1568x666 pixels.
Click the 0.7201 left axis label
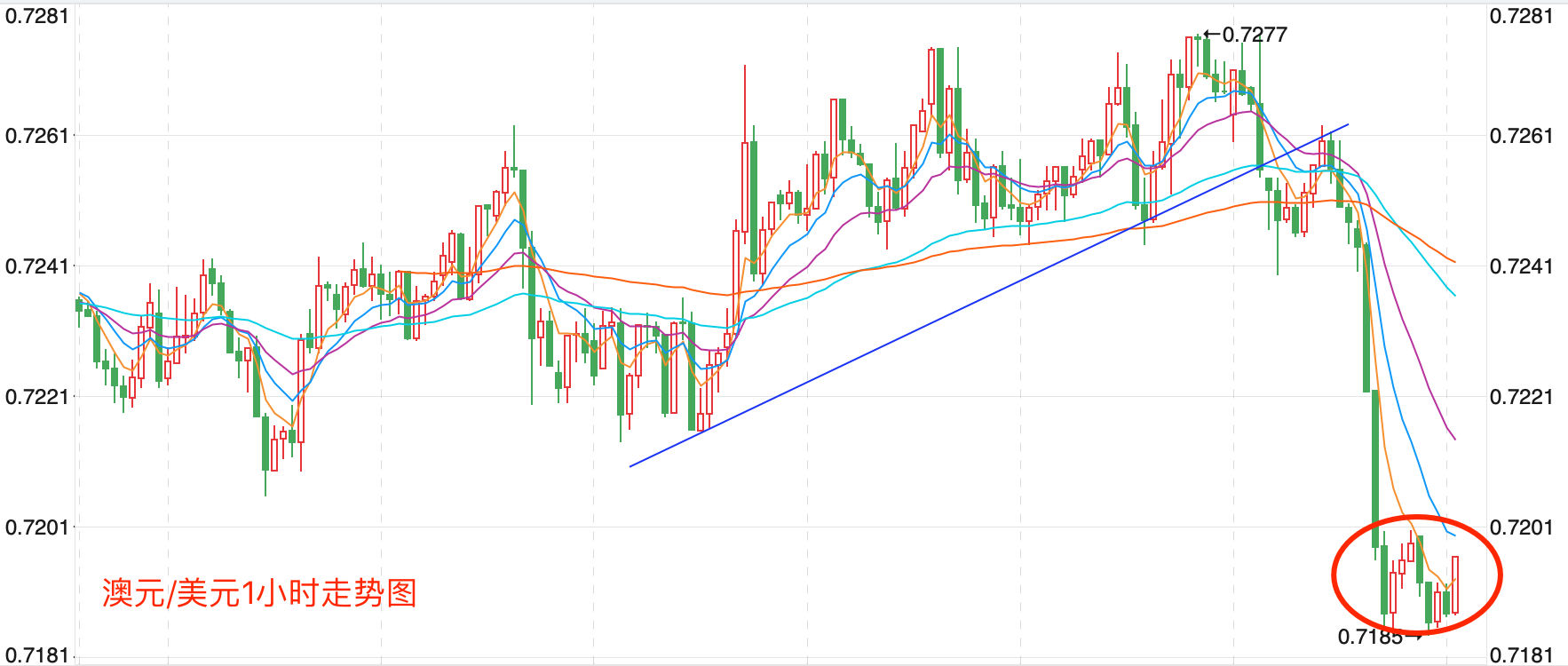(x=36, y=527)
